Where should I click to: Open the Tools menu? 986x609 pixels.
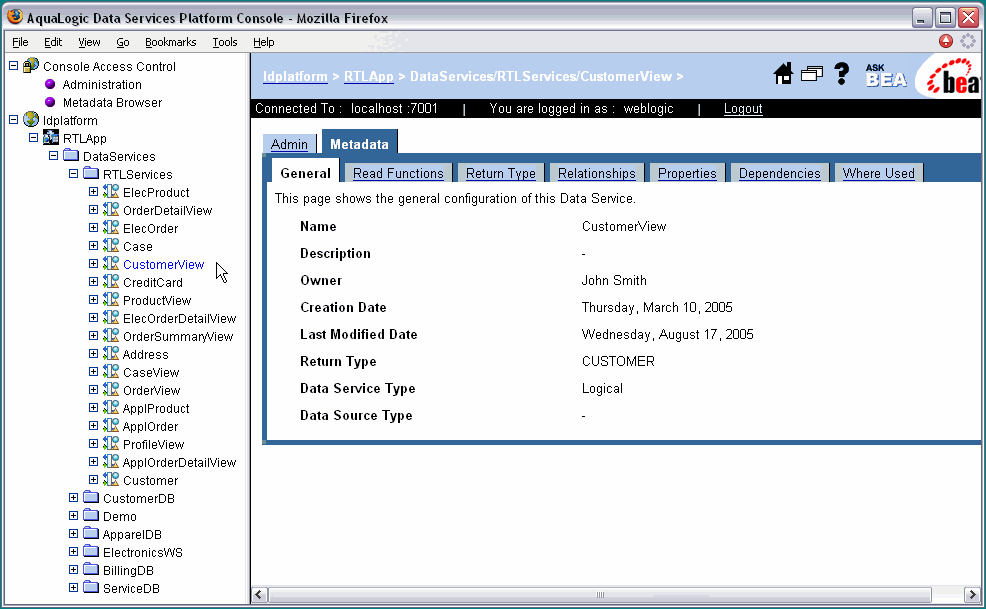224,42
